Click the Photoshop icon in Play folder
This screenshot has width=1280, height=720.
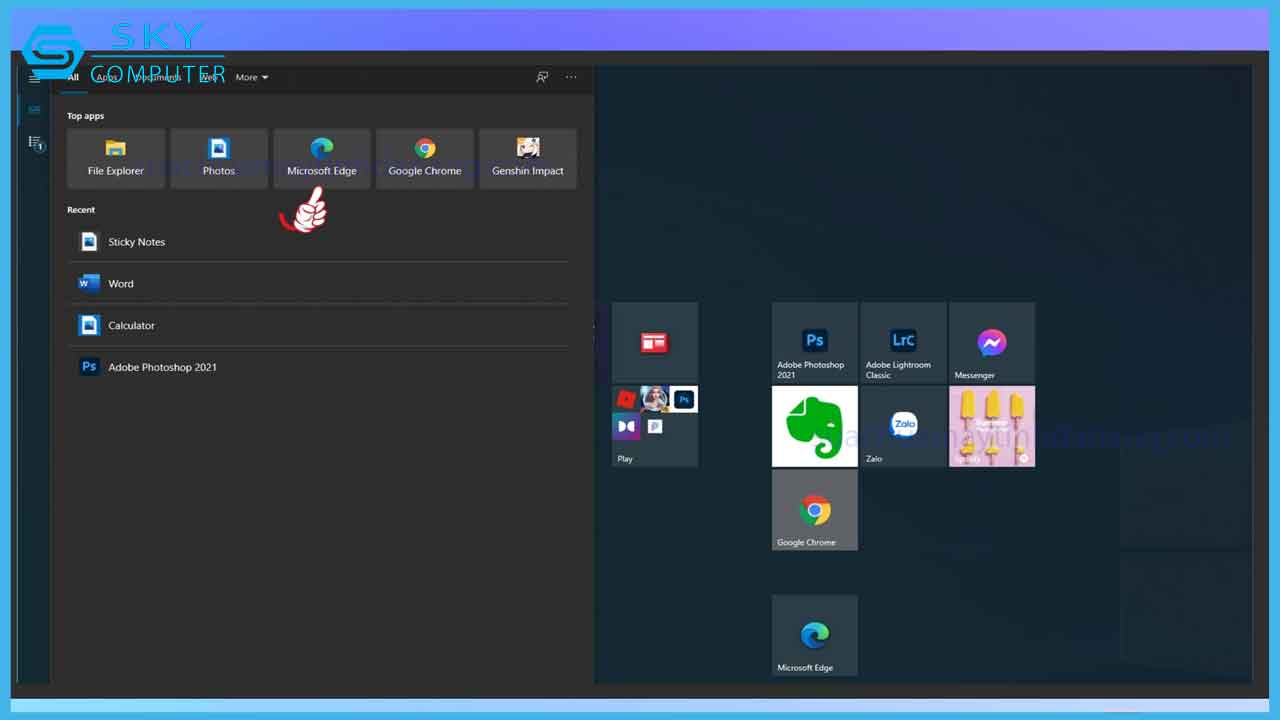coord(684,399)
